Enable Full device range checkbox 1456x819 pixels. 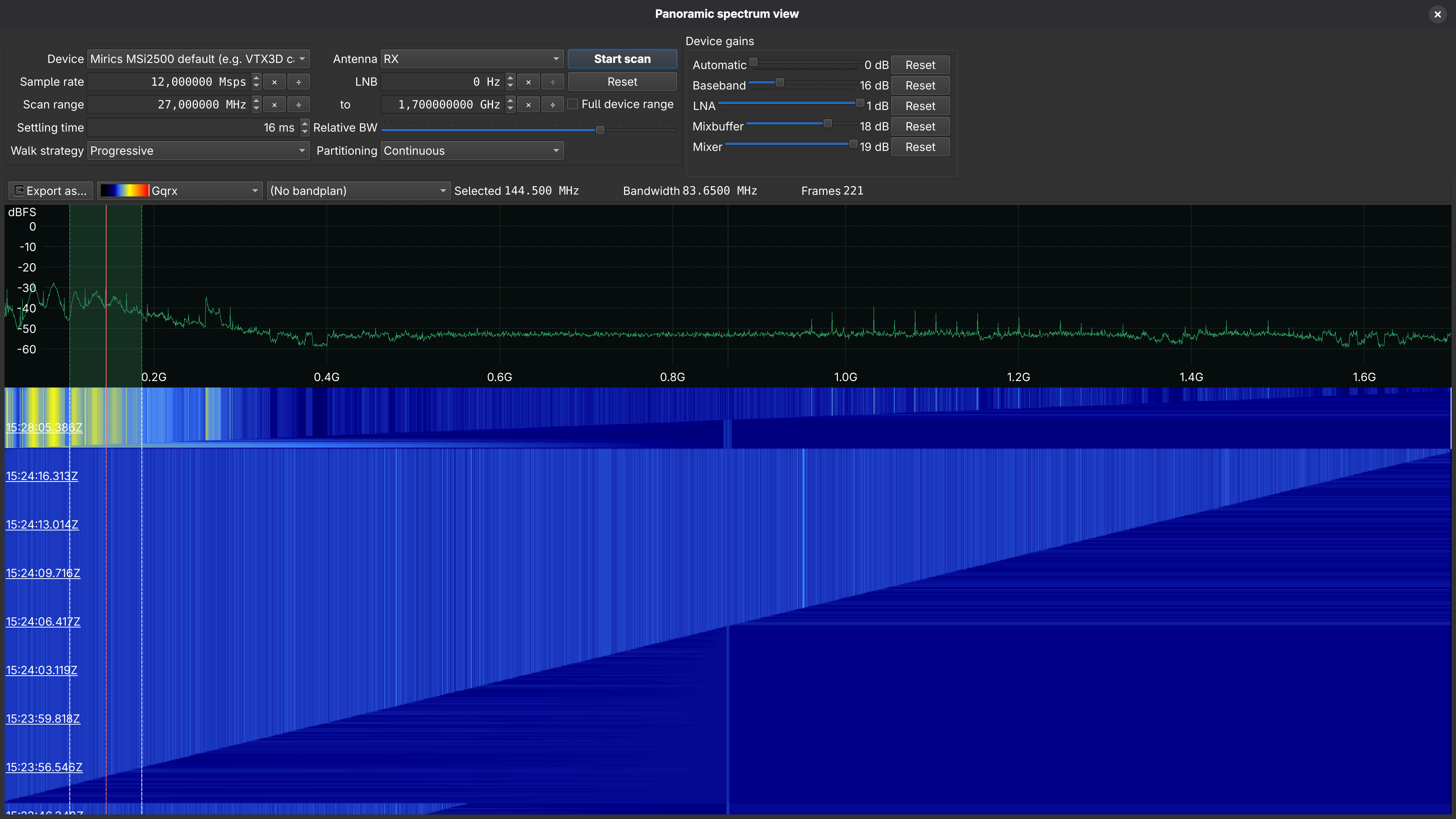573,104
